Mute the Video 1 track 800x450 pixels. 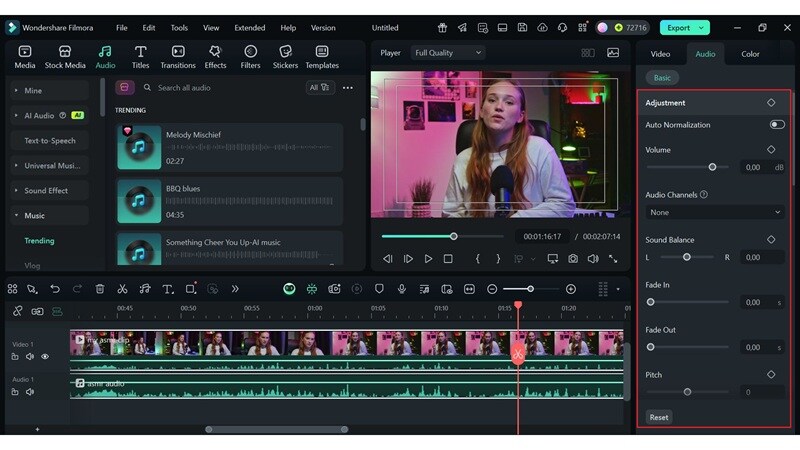(x=30, y=357)
